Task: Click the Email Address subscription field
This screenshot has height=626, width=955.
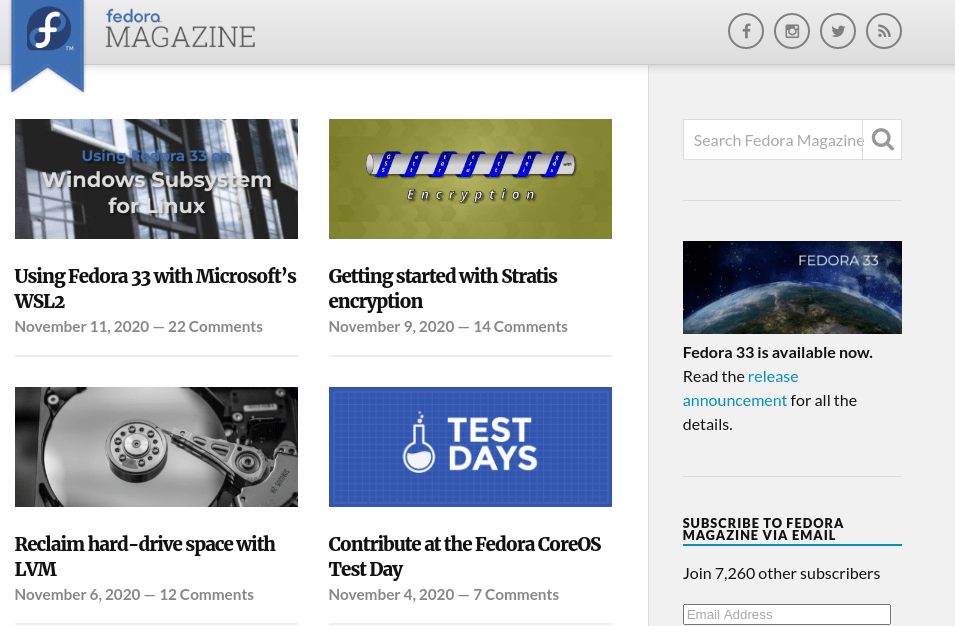Action: [786, 614]
